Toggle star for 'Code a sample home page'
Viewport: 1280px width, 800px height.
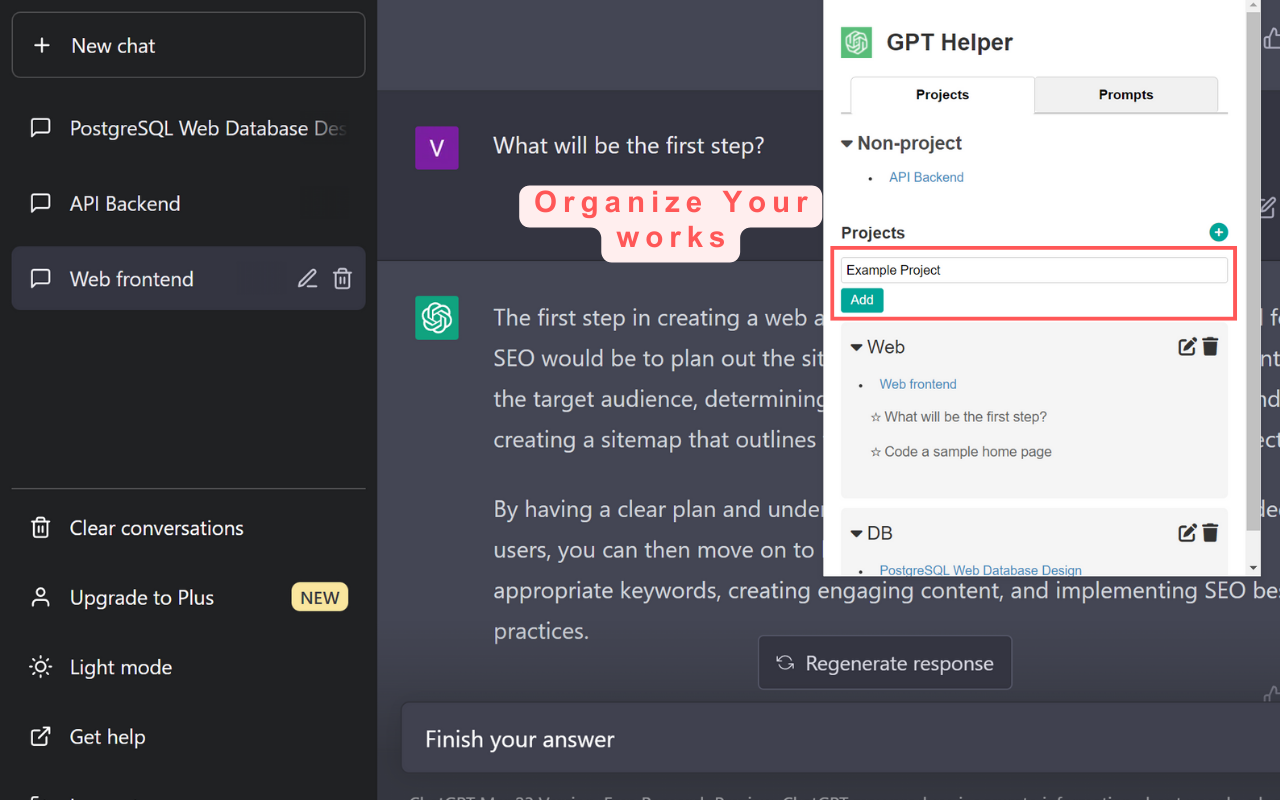(876, 452)
